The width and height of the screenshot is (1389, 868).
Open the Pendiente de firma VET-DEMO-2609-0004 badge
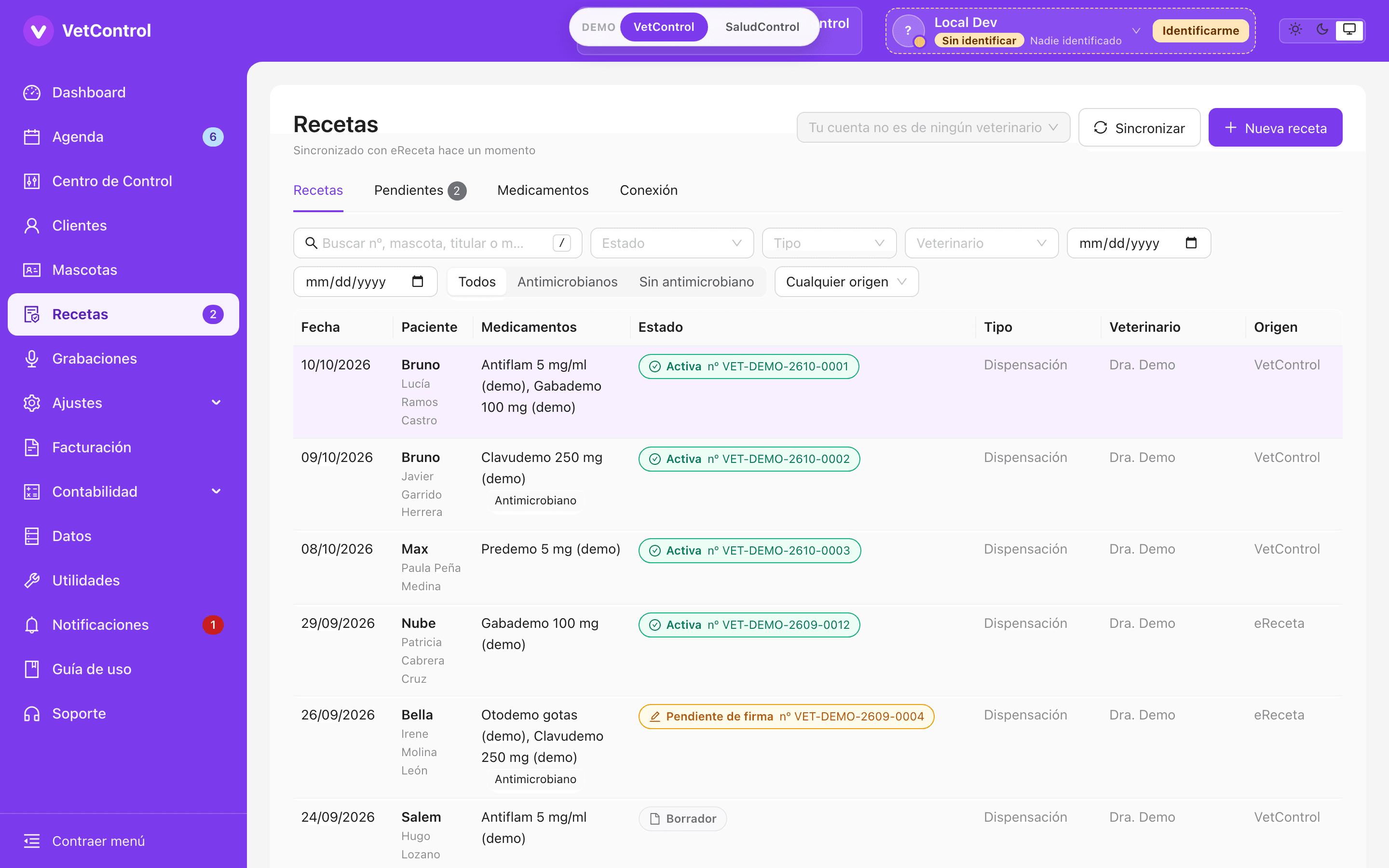(786, 717)
